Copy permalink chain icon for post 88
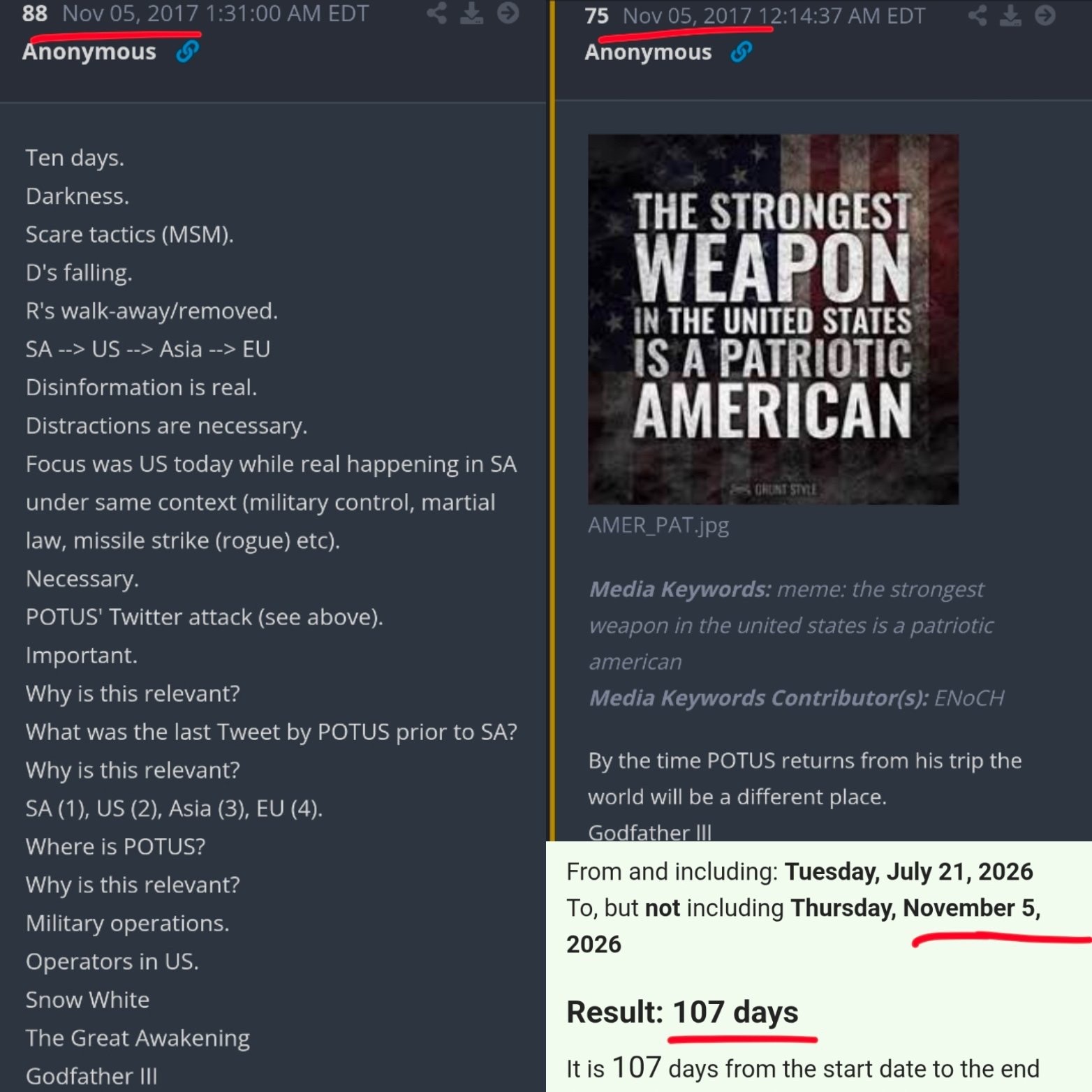Image resolution: width=1092 pixels, height=1092 pixels. tap(187, 52)
